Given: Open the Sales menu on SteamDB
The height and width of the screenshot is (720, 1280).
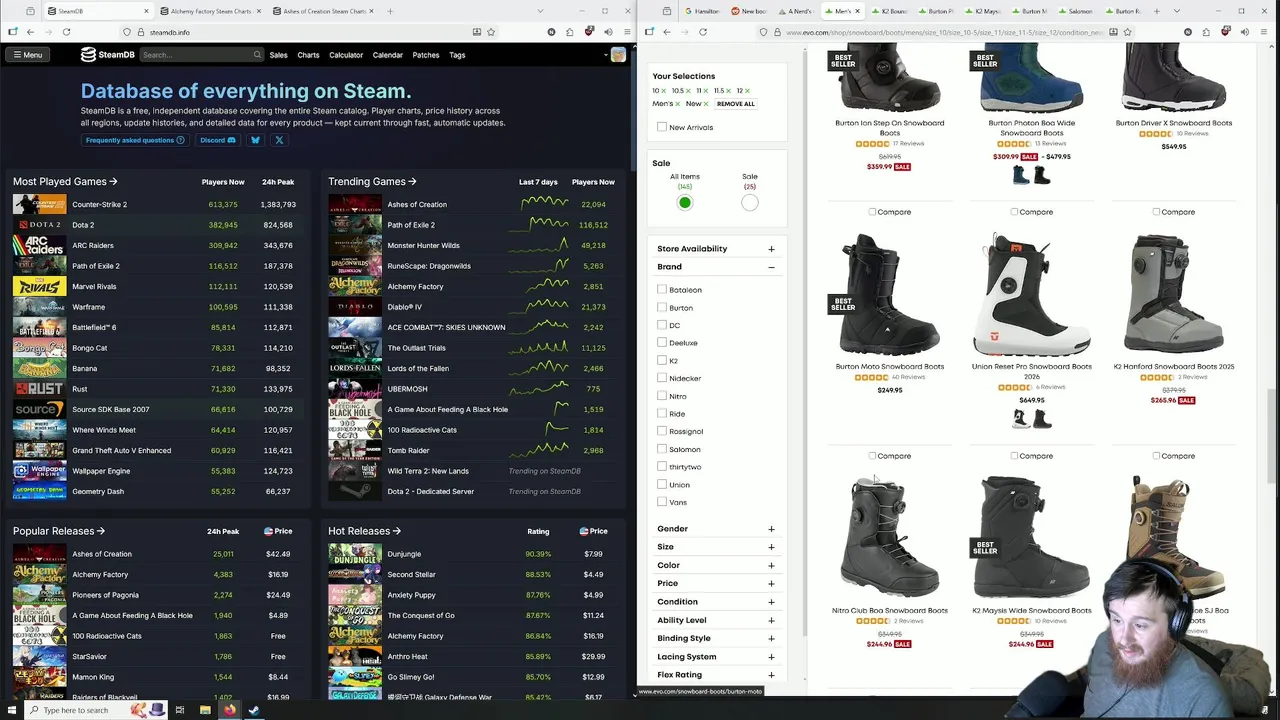Looking at the screenshot, I should pos(278,55).
